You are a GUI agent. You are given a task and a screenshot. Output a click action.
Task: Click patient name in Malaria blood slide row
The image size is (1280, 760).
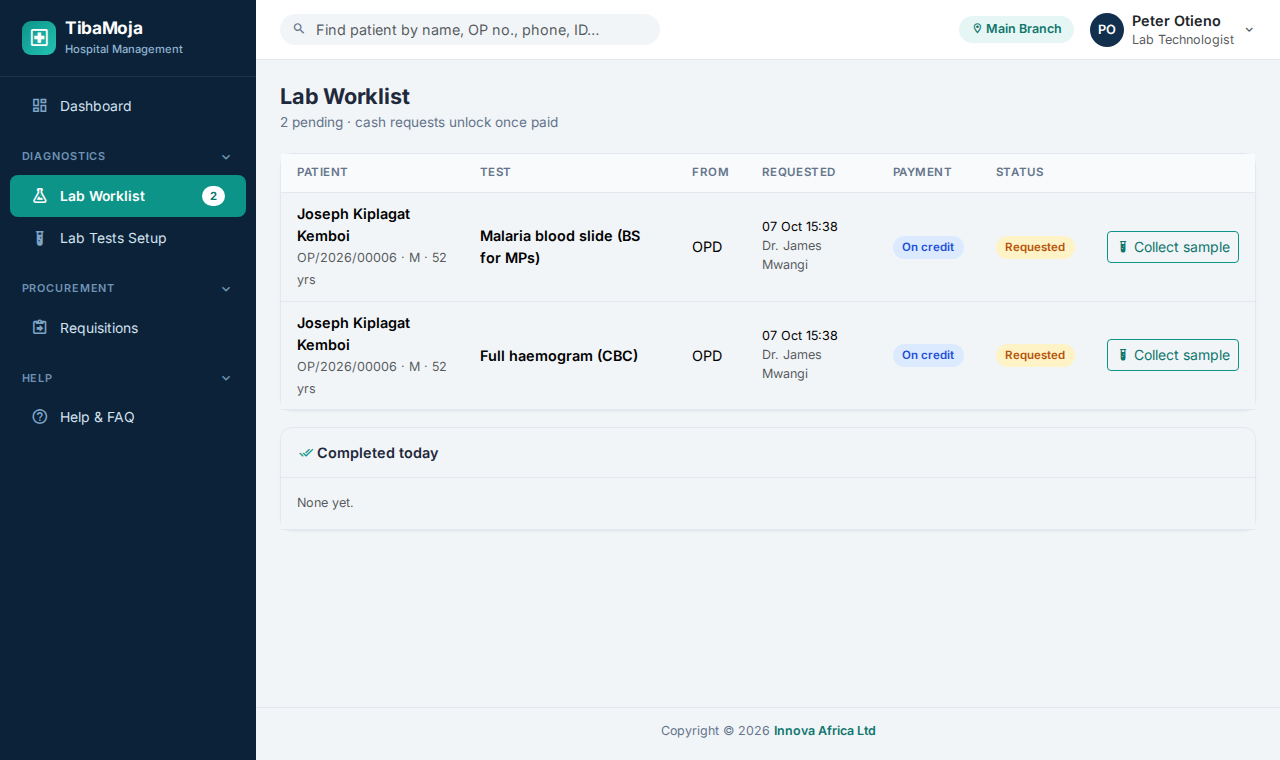click(x=354, y=225)
